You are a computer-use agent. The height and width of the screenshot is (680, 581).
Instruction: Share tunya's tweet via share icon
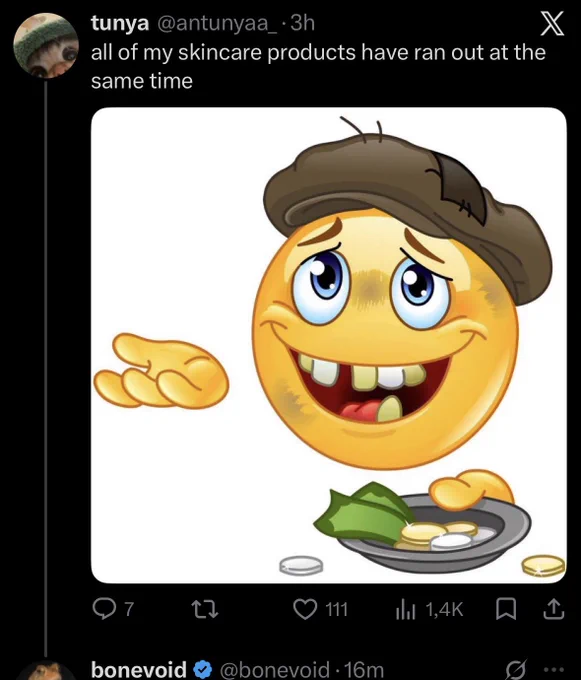coord(554,609)
